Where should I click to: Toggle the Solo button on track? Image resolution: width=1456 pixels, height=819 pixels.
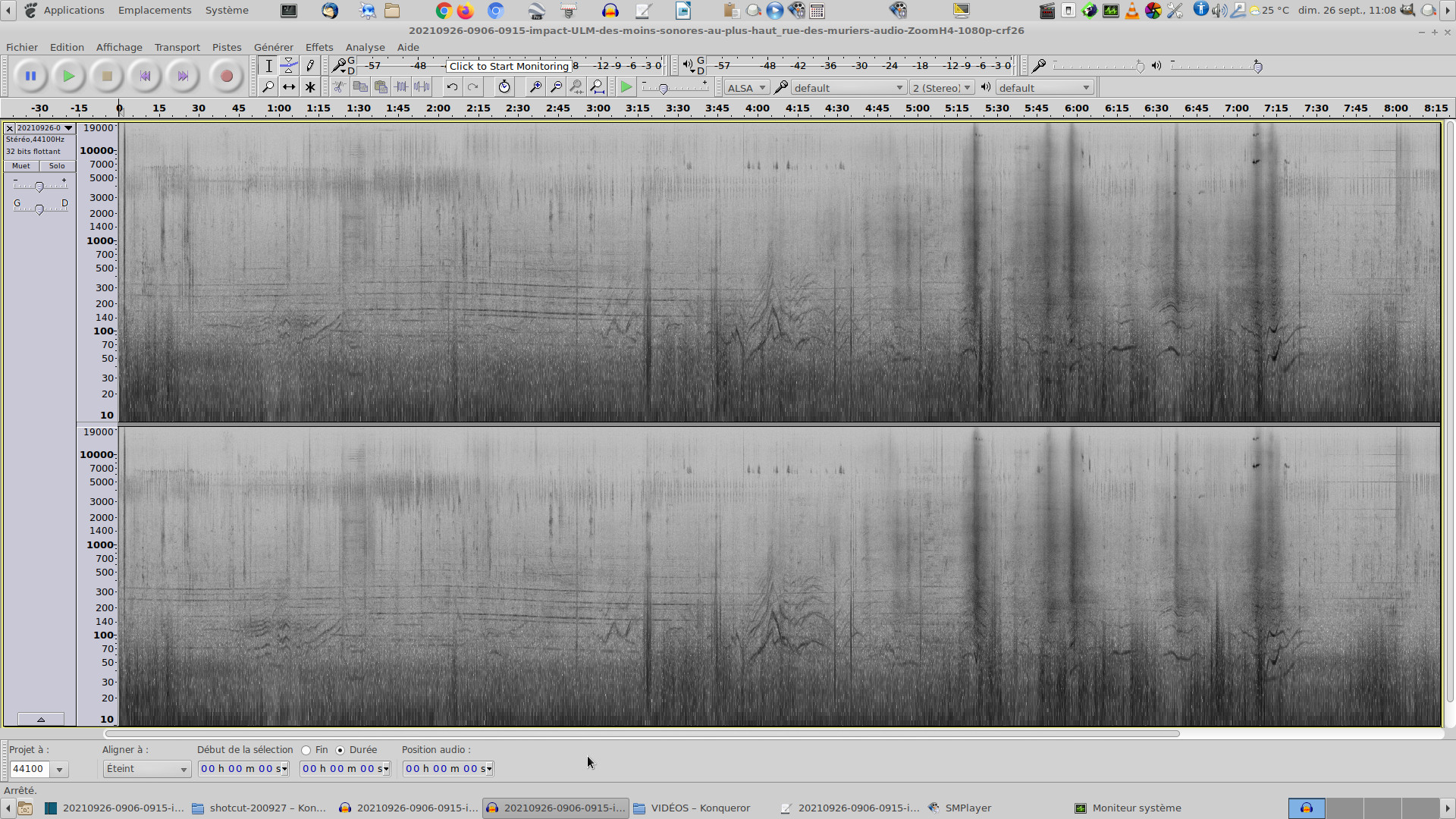(57, 166)
